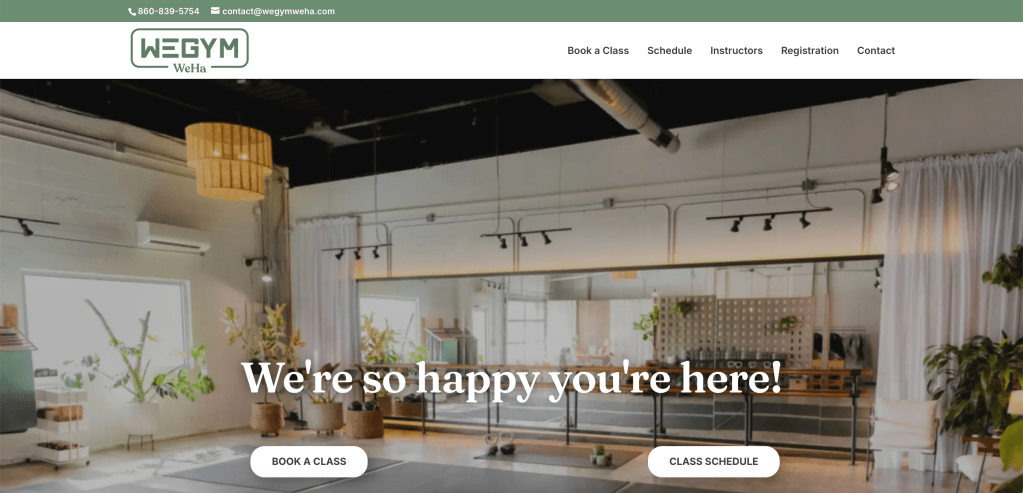The image size is (1023, 493).
Task: Click the "We're so happy you're here!" heading
Action: pos(511,378)
